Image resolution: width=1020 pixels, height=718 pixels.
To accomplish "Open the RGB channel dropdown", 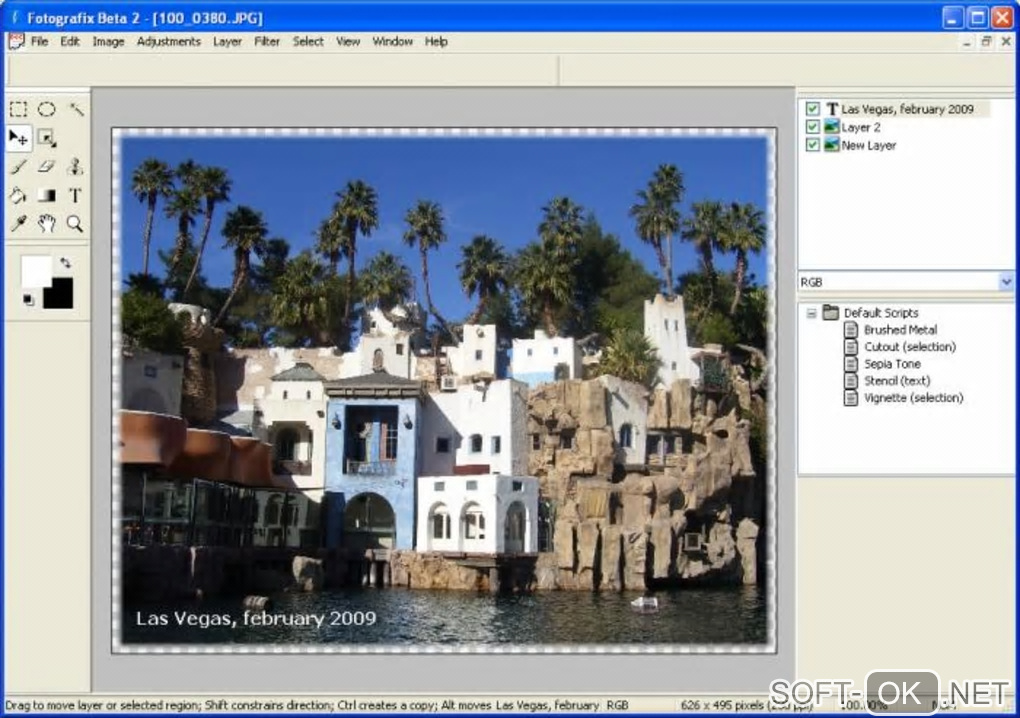I will tap(1005, 282).
